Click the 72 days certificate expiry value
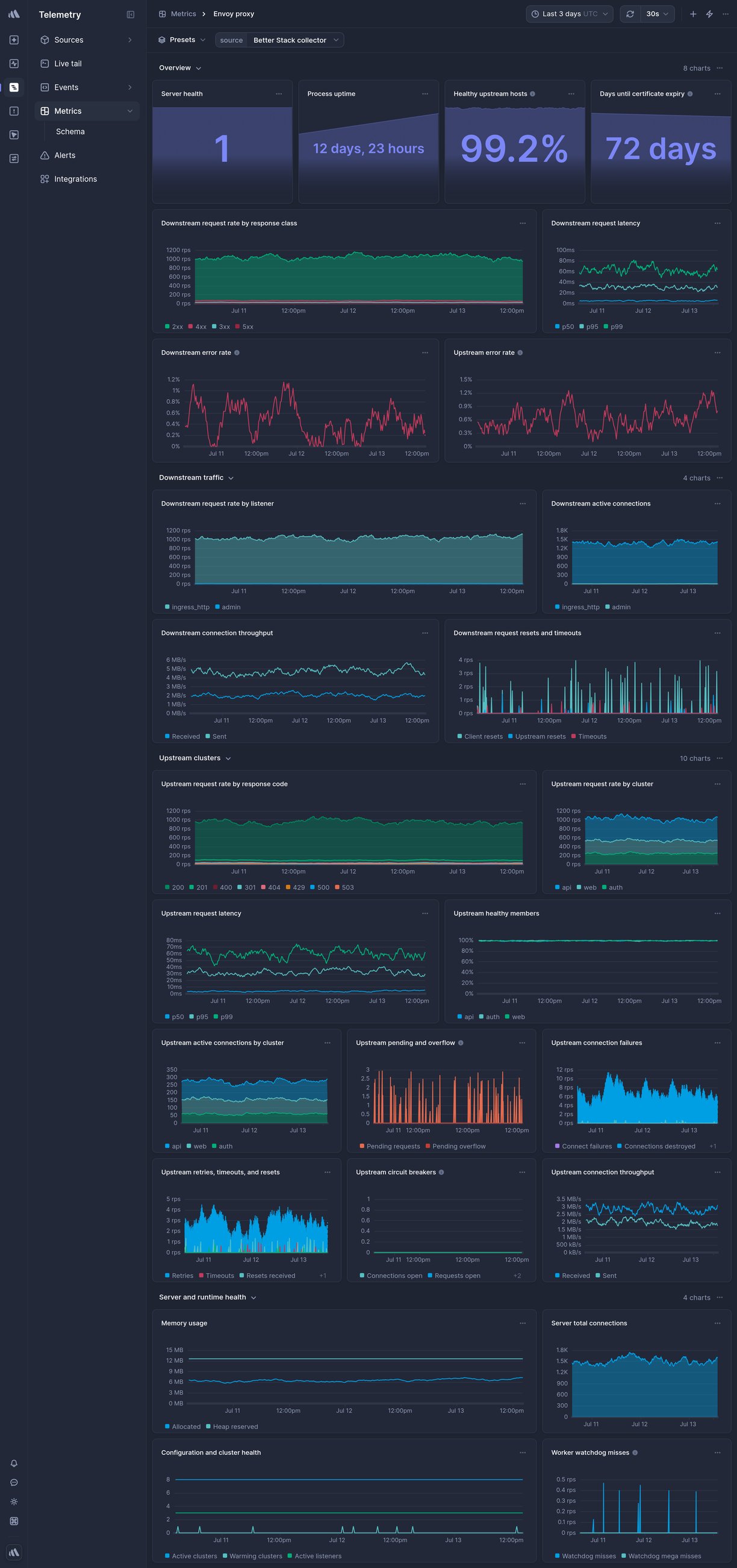The width and height of the screenshot is (737, 1568). coord(661,149)
